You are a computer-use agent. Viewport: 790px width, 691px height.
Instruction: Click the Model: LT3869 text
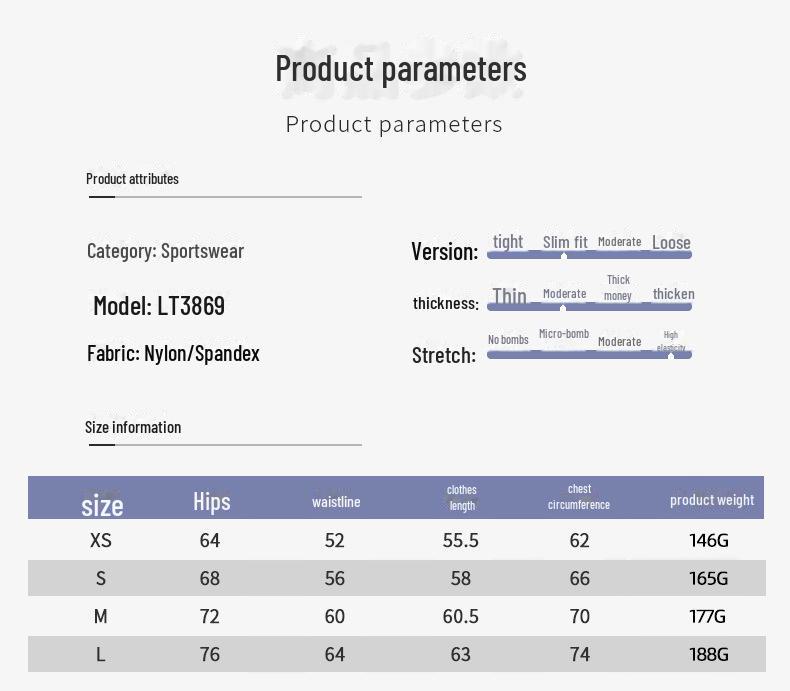(x=159, y=305)
